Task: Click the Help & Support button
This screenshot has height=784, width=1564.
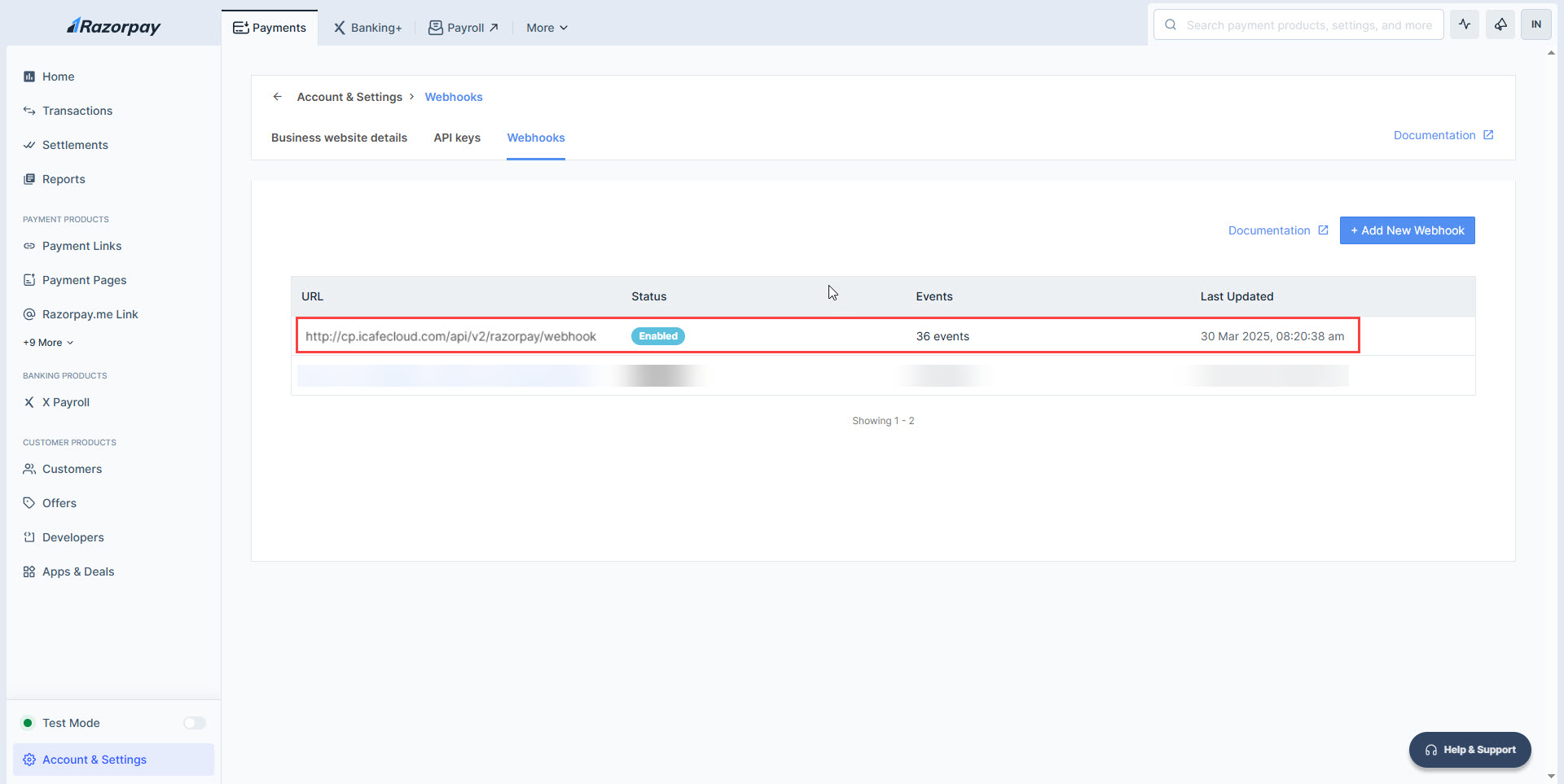Action: [x=1470, y=750]
